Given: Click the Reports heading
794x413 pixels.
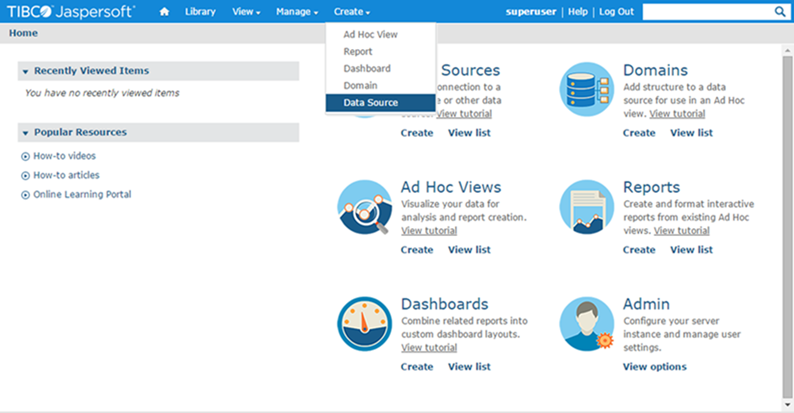Looking at the screenshot, I should coord(651,187).
